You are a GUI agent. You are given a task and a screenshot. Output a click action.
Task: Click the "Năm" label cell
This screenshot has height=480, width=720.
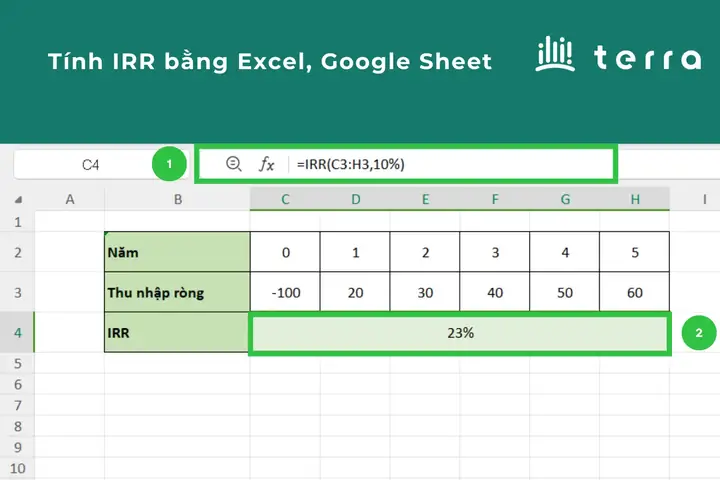pos(177,252)
